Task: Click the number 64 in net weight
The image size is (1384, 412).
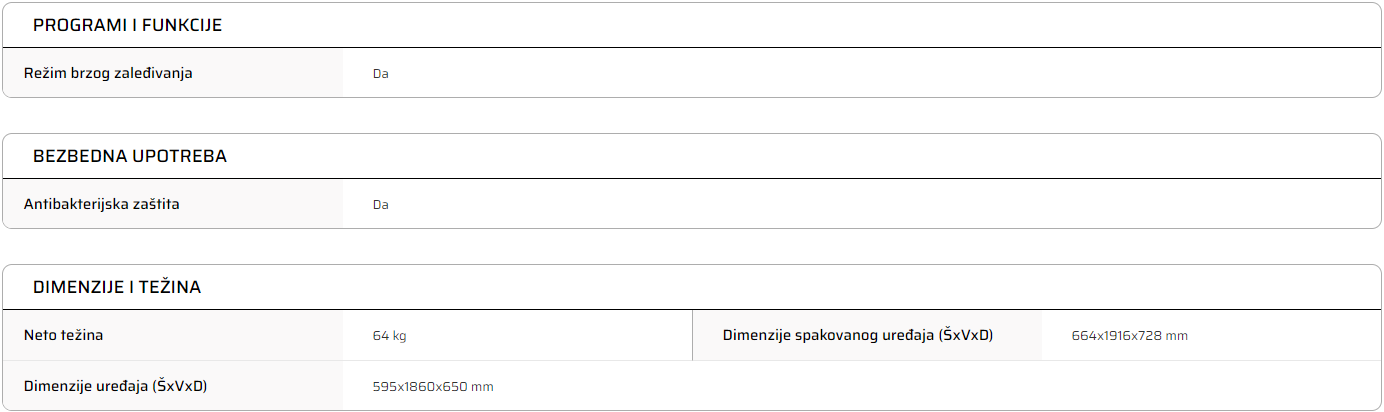Action: click(x=380, y=336)
